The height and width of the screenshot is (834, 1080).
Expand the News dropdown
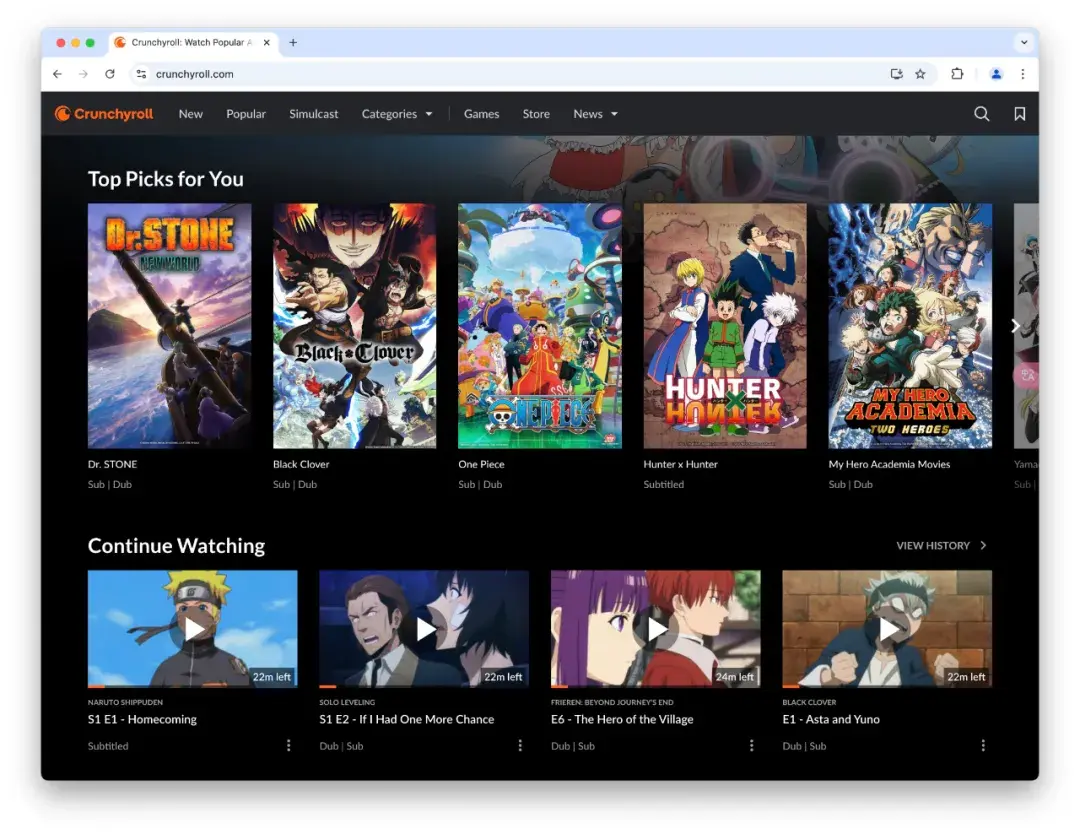(595, 114)
